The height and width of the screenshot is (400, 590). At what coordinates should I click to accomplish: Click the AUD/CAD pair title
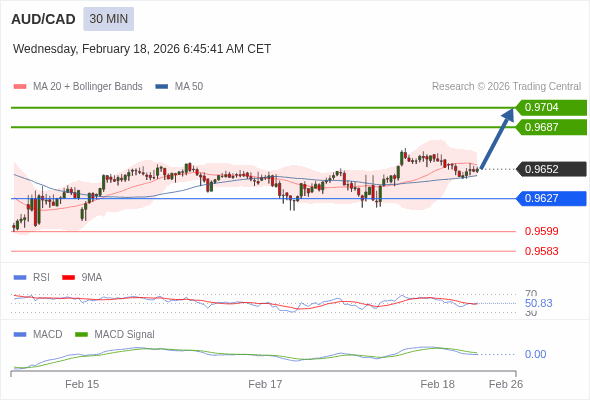pos(43,19)
